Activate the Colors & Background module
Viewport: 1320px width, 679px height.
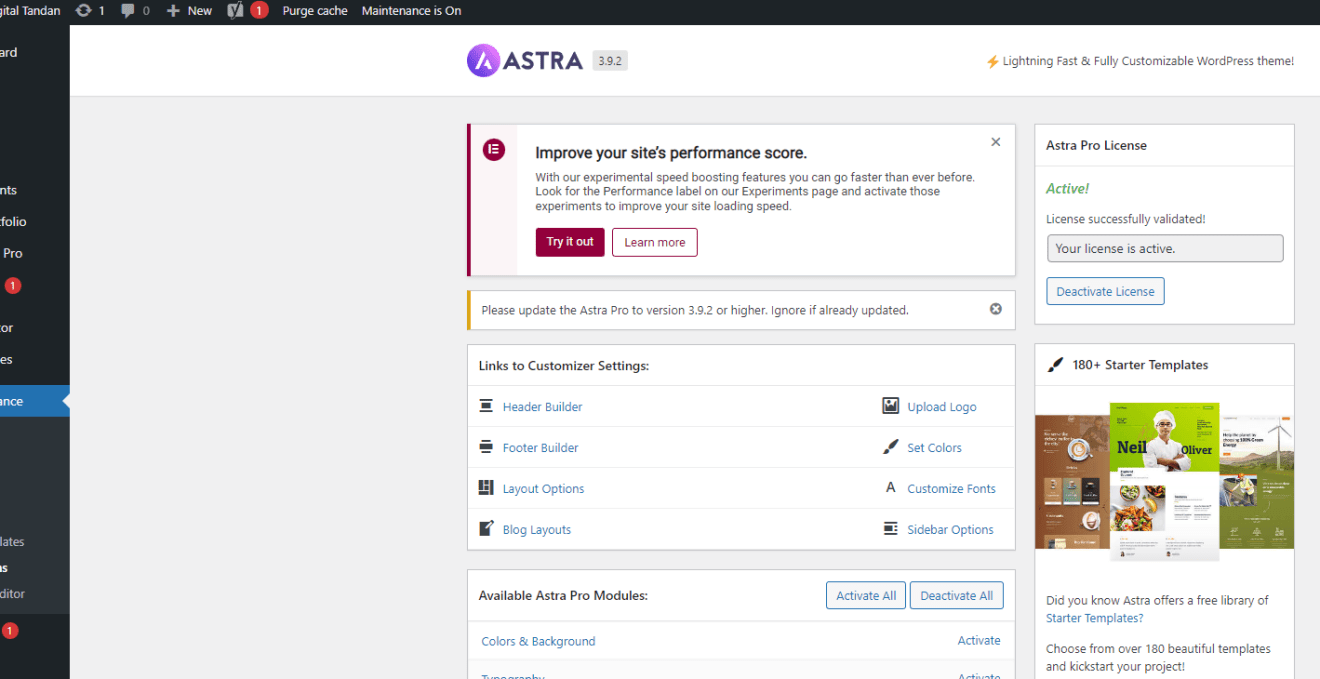pos(978,640)
